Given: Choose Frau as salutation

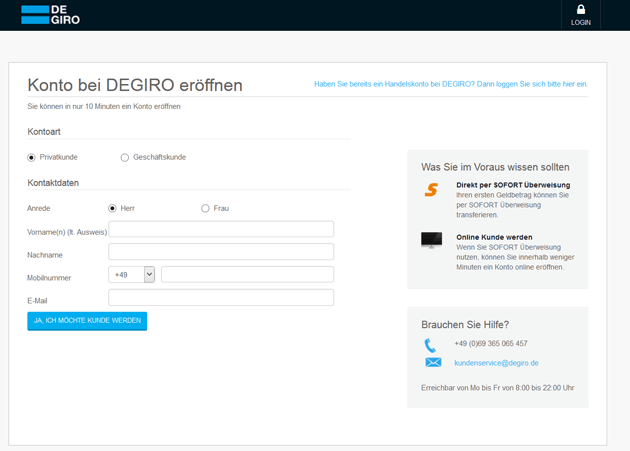Looking at the screenshot, I should [x=205, y=208].
